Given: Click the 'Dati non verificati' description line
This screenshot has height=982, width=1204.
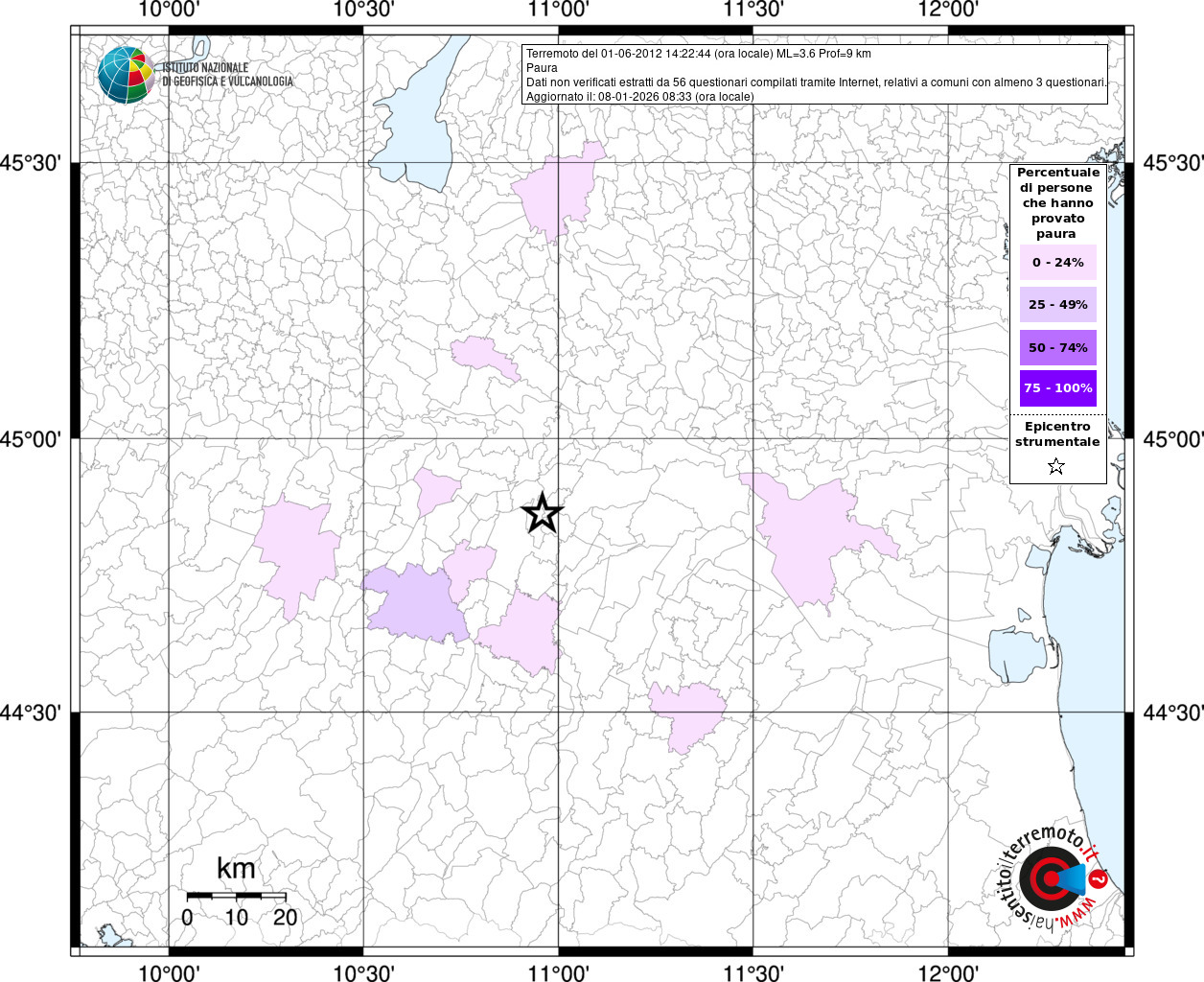Looking at the screenshot, I should click(816, 82).
